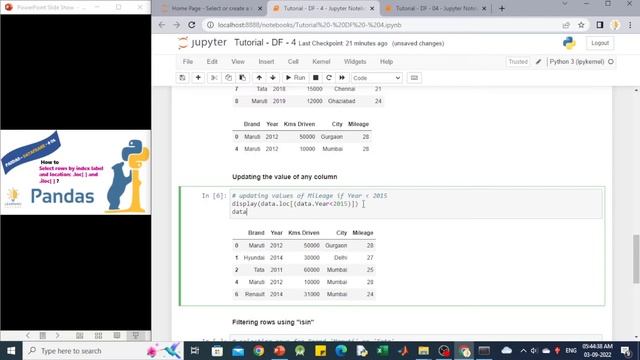Open the notification center

tap(626, 351)
